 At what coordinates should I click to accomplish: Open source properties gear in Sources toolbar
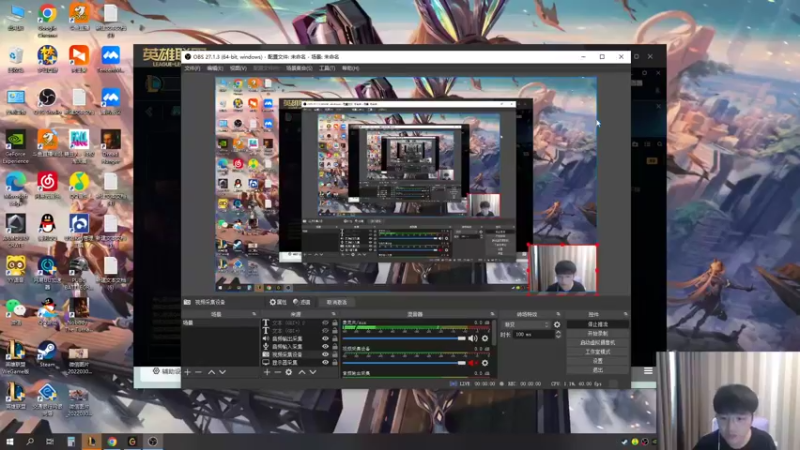pyautogui.click(x=289, y=372)
